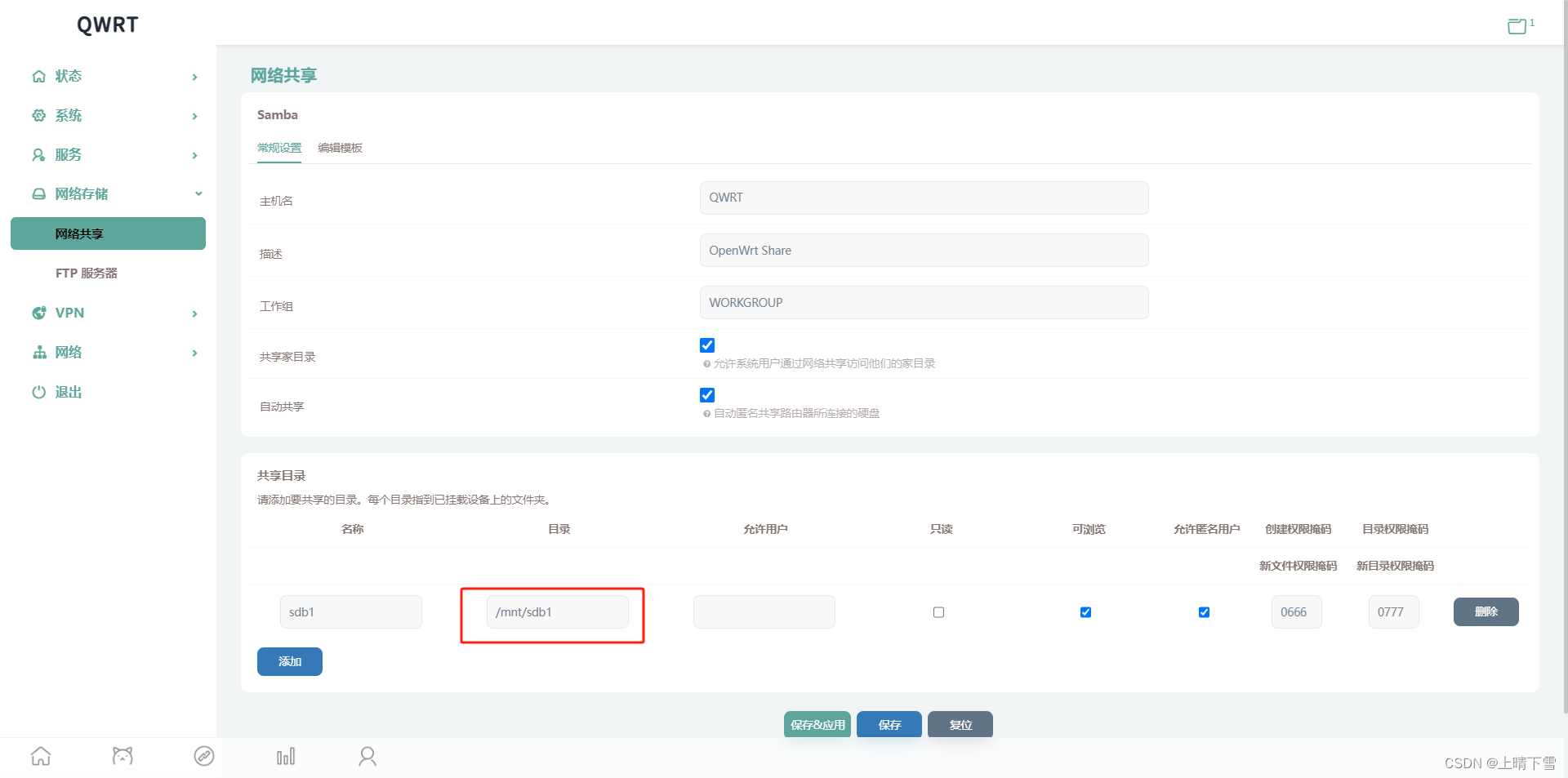Click the share name field sdb1
The width and height of the screenshot is (1568, 778).
[351, 612]
